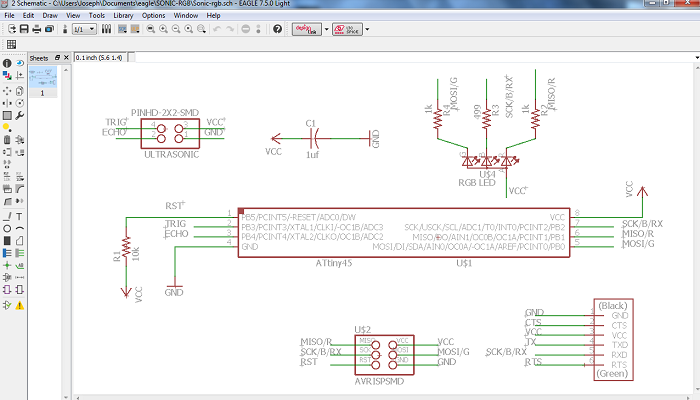Screen dimensions: 700x400
Task: Select the Move tool
Action: pyautogui.click(x=7, y=91)
